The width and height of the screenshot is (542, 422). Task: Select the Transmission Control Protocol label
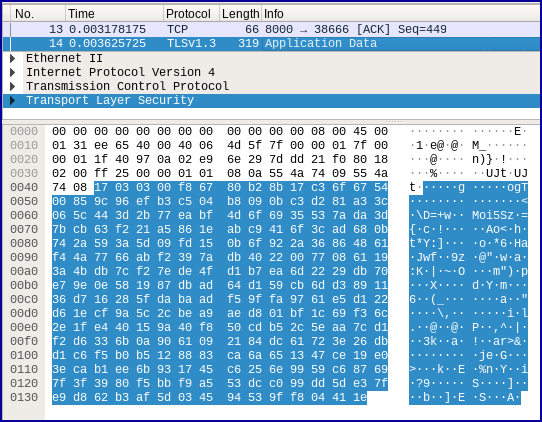pos(128,86)
